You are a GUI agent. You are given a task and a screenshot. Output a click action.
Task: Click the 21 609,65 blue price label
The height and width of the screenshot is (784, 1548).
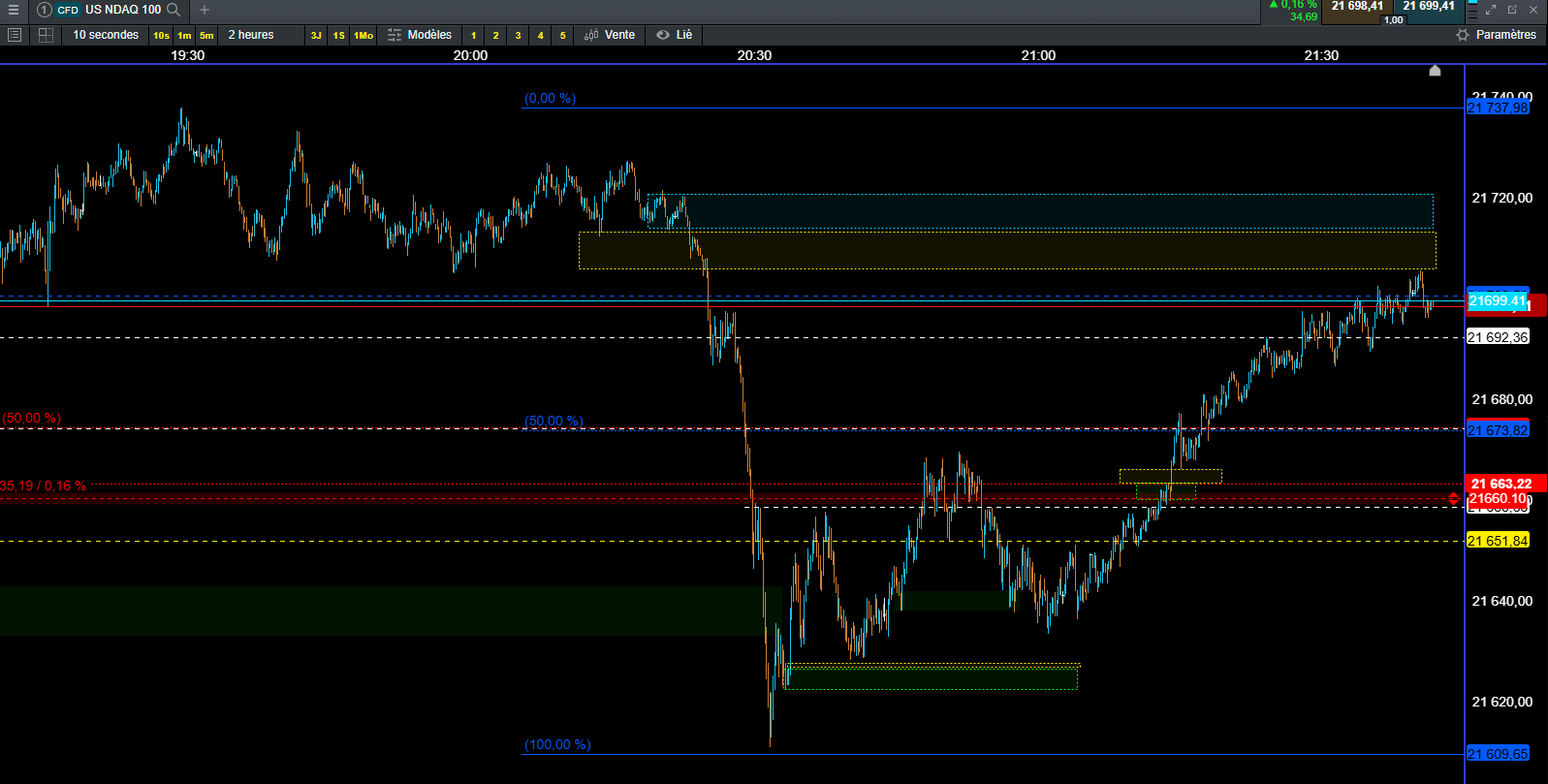tap(1498, 754)
